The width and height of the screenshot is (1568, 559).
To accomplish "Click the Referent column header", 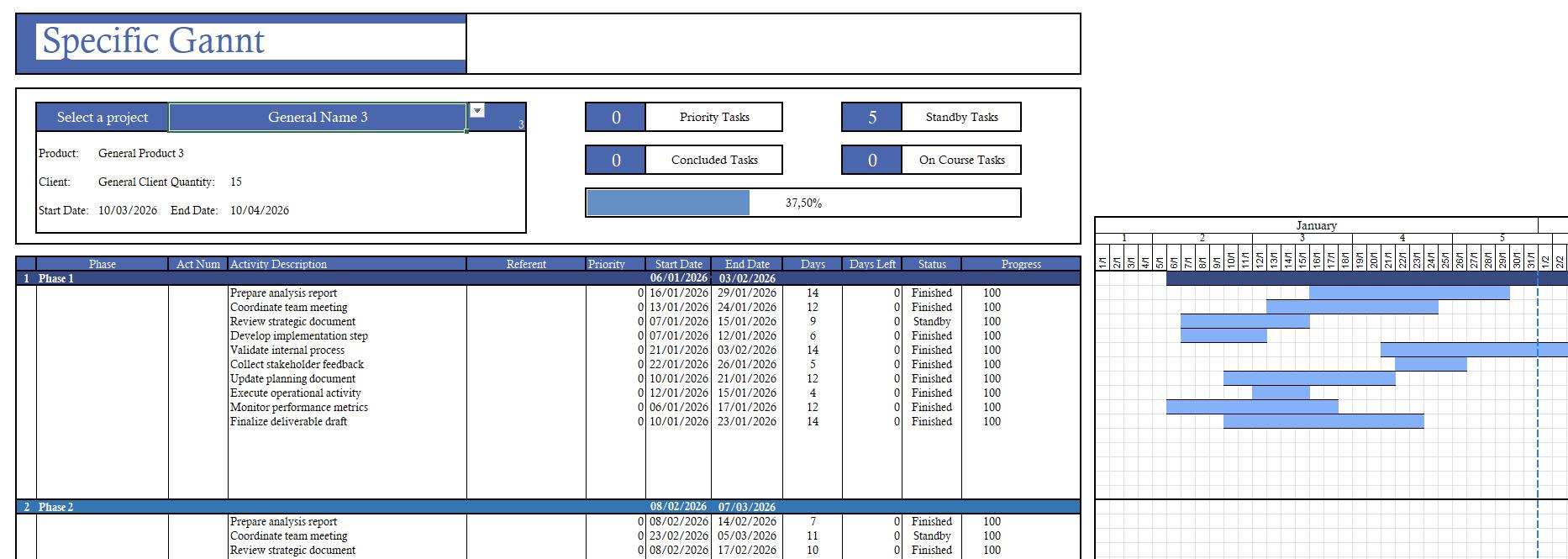I will pos(526,264).
